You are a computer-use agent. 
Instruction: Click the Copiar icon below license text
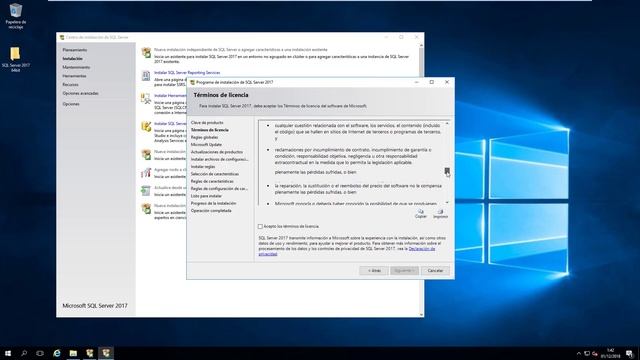tap(420, 213)
